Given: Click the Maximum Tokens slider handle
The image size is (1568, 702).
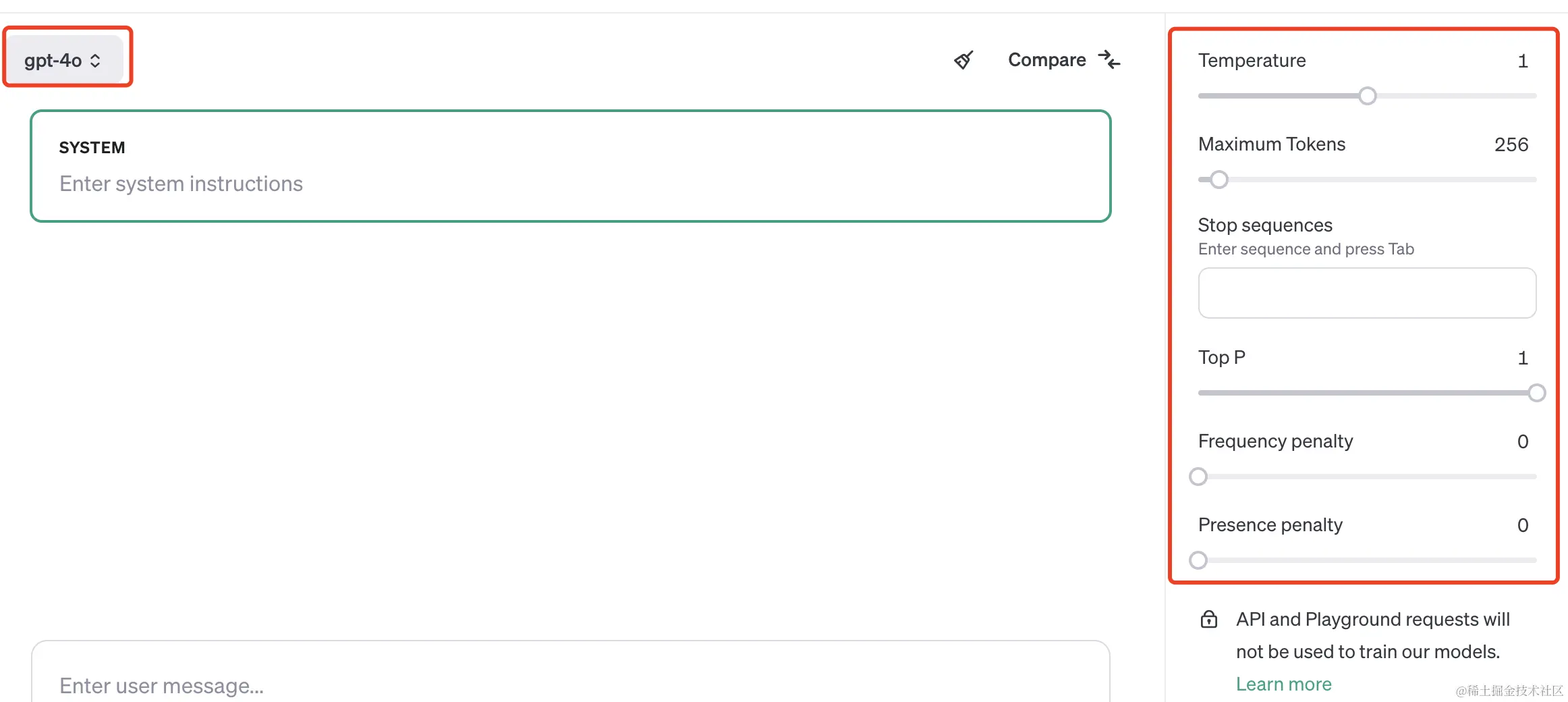Looking at the screenshot, I should click(x=1219, y=180).
